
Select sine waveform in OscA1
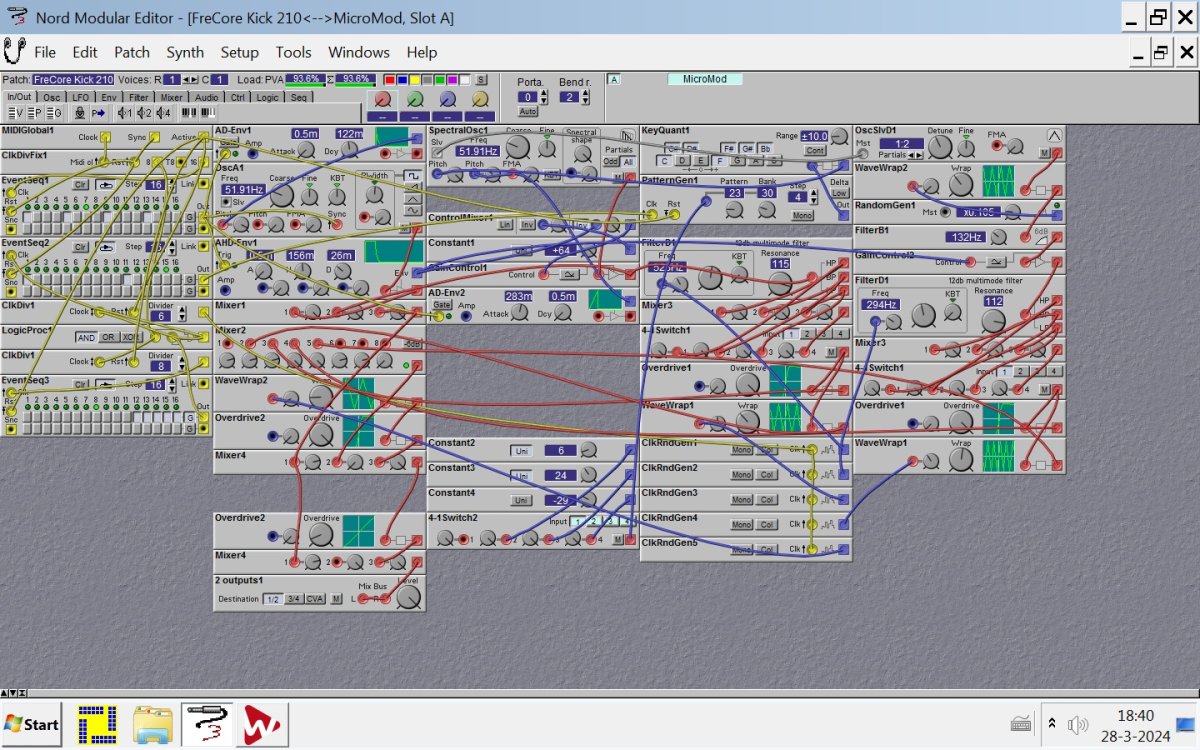click(x=413, y=210)
